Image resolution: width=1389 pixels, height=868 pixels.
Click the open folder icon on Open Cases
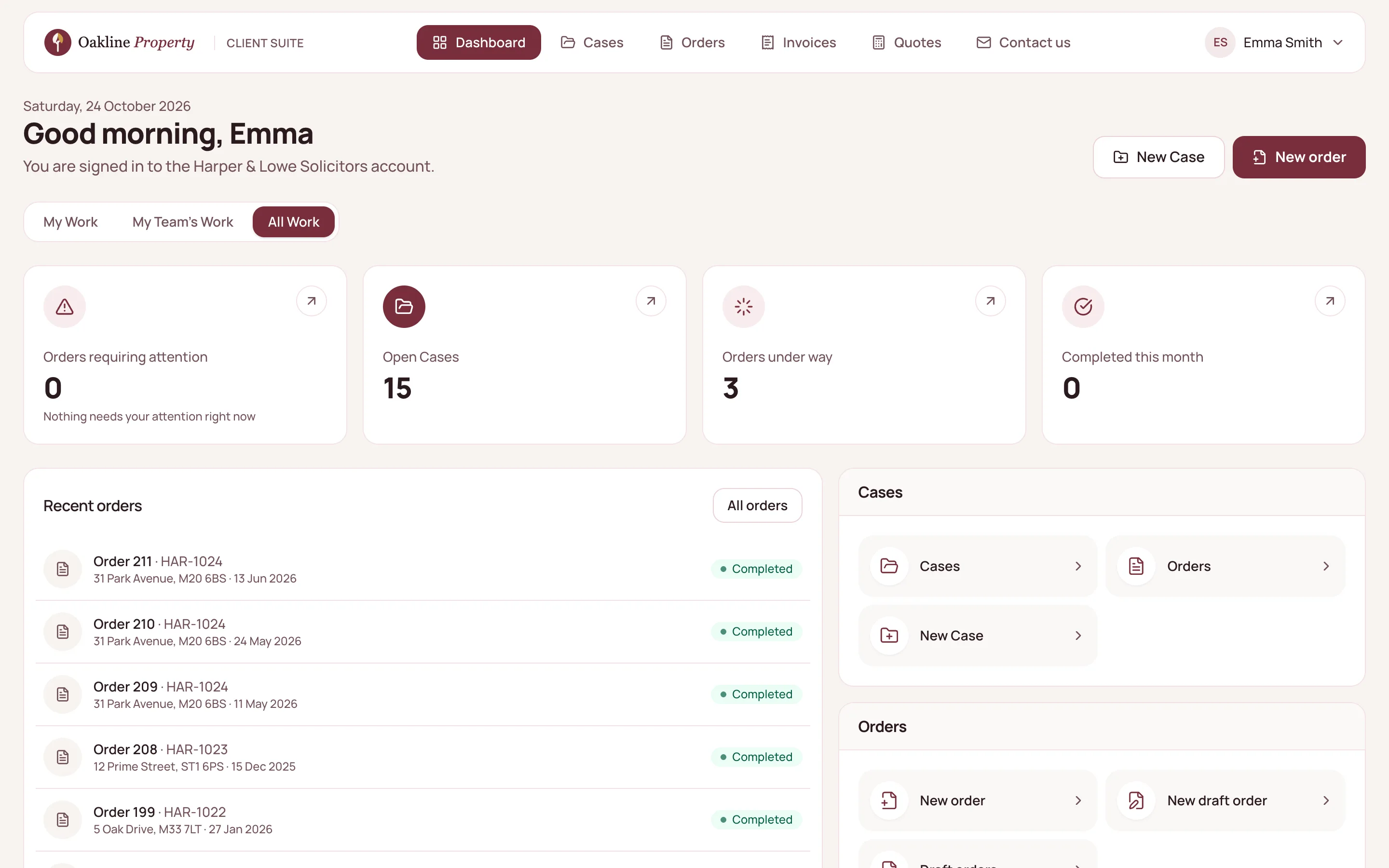[404, 307]
